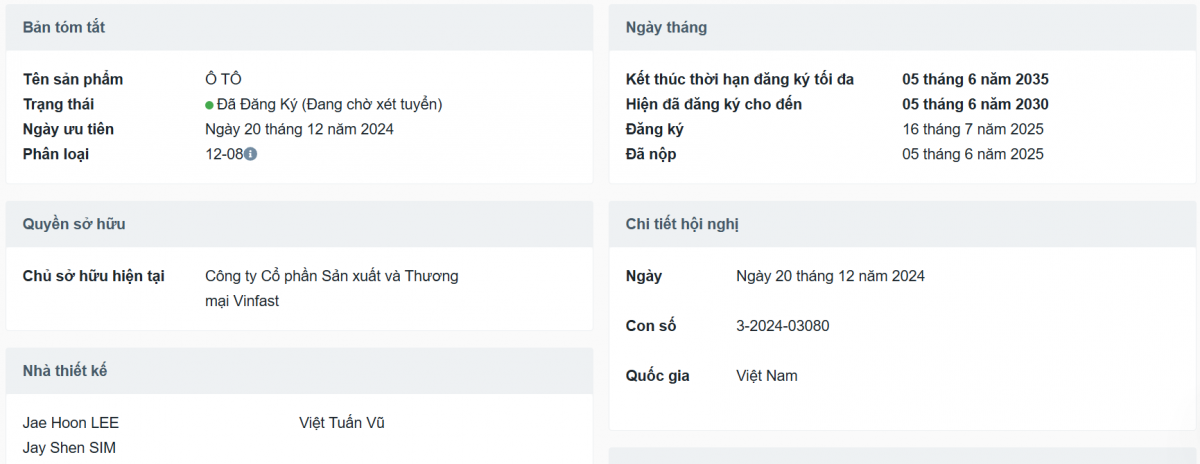Click the Quyền sở hữu section header
This screenshot has width=1200, height=464.
click(299, 224)
